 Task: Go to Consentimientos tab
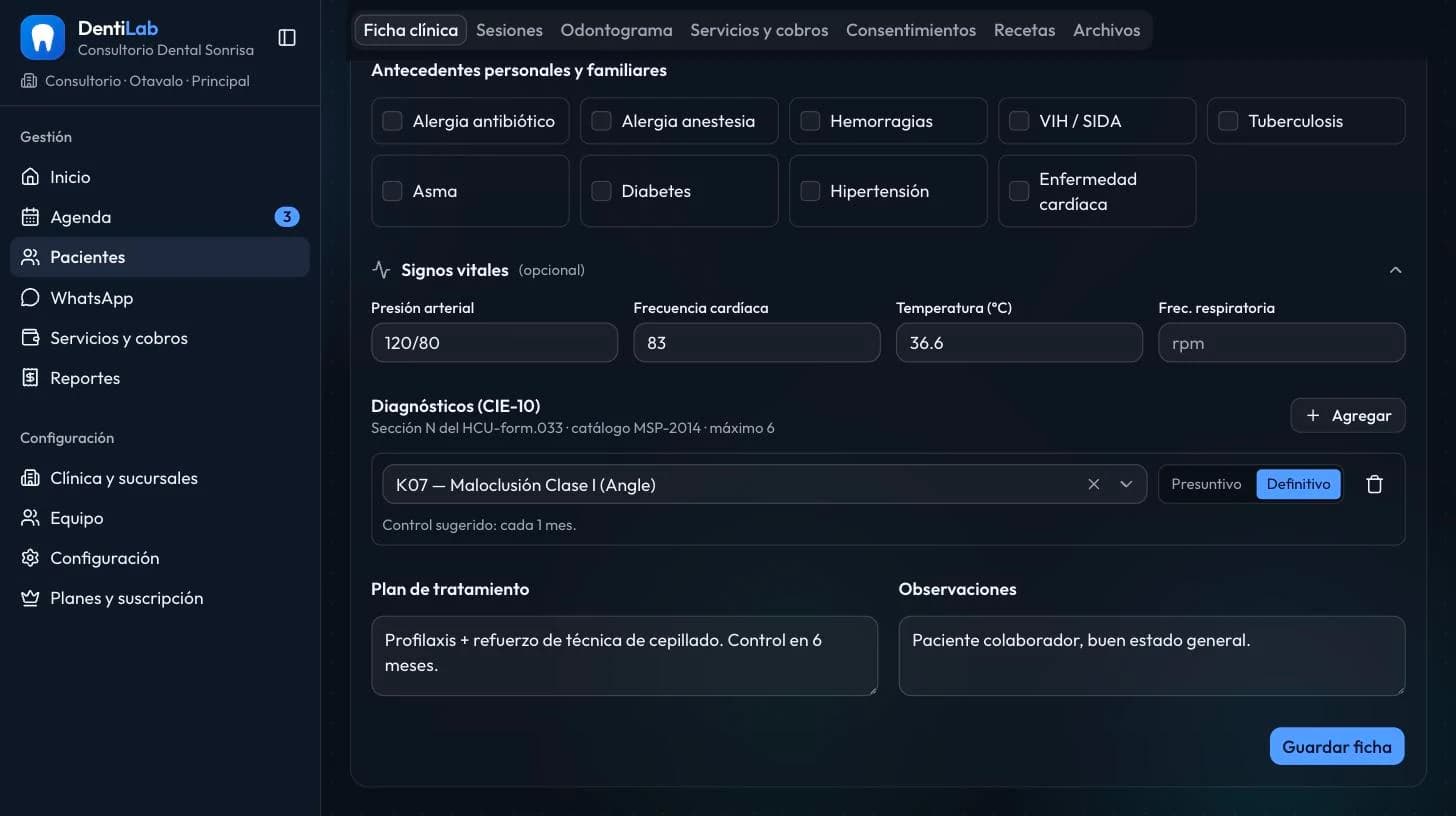tap(911, 30)
